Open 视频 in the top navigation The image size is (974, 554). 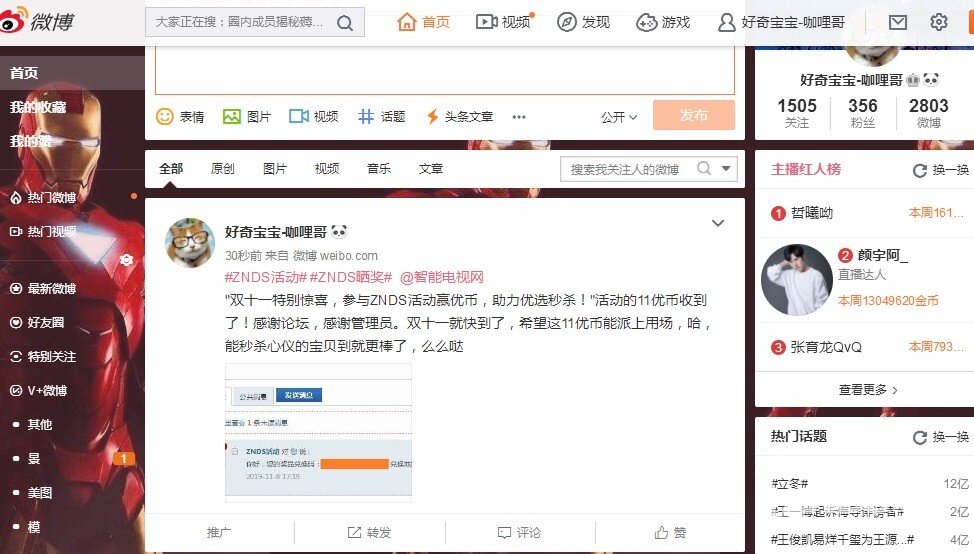click(503, 22)
